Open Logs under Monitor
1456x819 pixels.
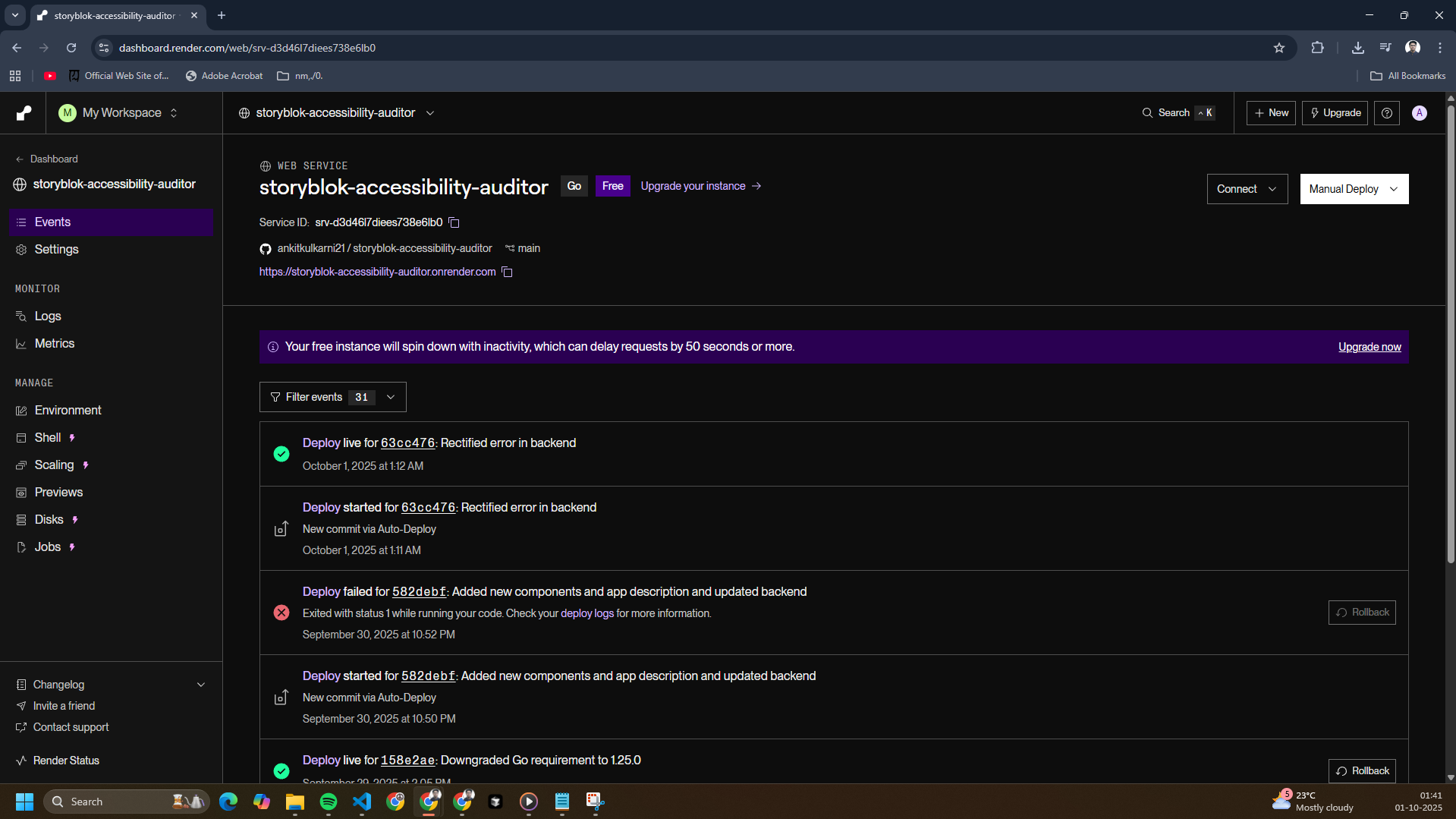tap(111, 317)
